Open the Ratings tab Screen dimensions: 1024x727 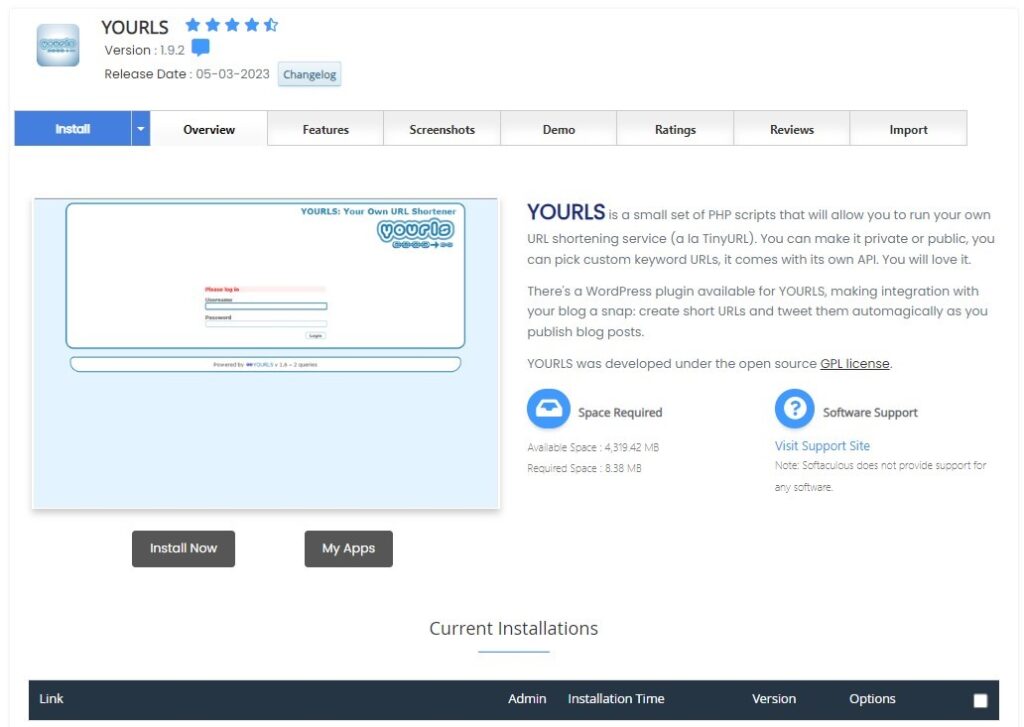[x=675, y=129]
